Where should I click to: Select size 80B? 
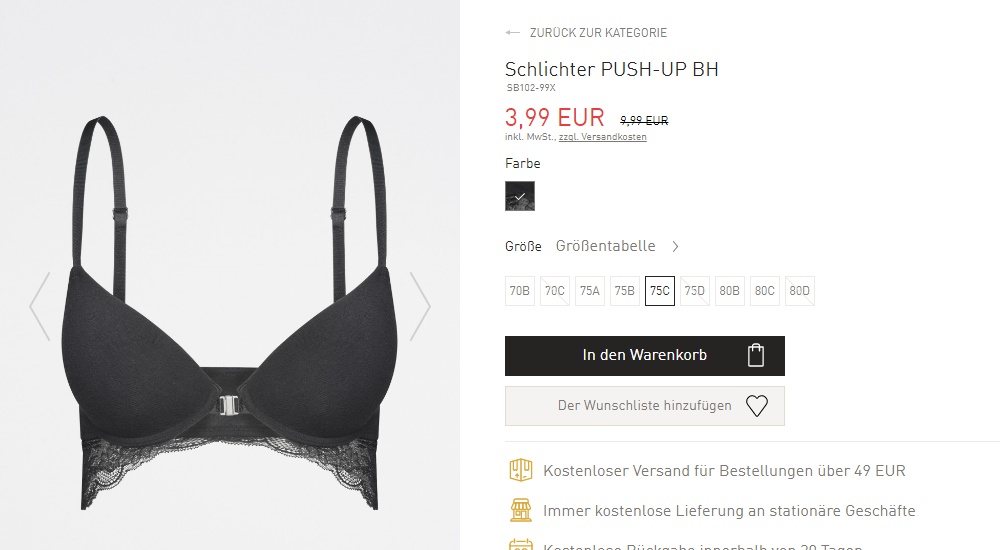(730, 291)
